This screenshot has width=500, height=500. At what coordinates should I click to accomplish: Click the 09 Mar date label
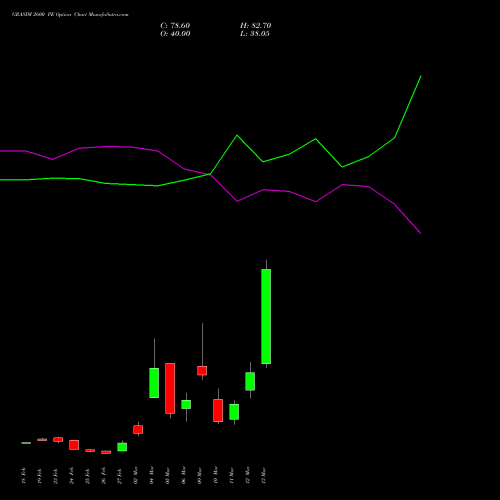200,476
